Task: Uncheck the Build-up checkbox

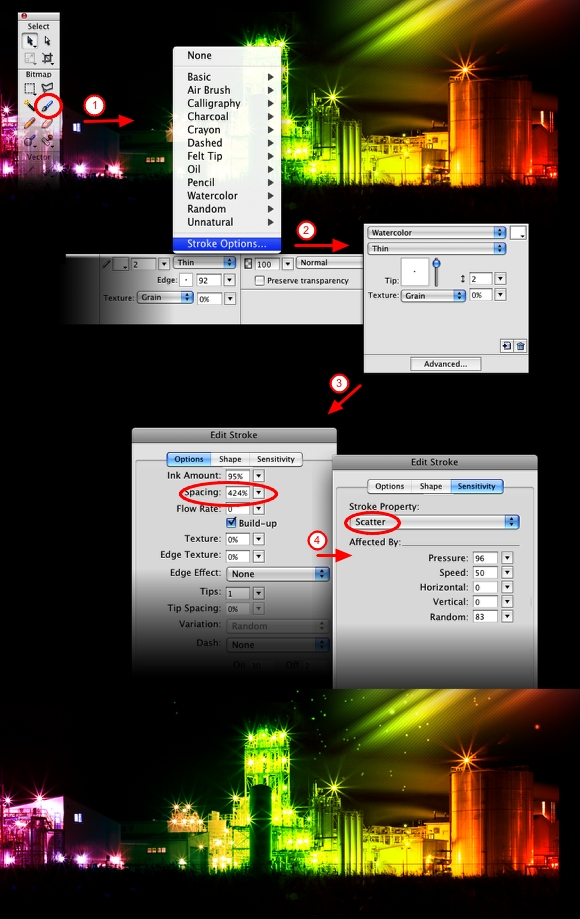Action: pyautogui.click(x=231, y=522)
